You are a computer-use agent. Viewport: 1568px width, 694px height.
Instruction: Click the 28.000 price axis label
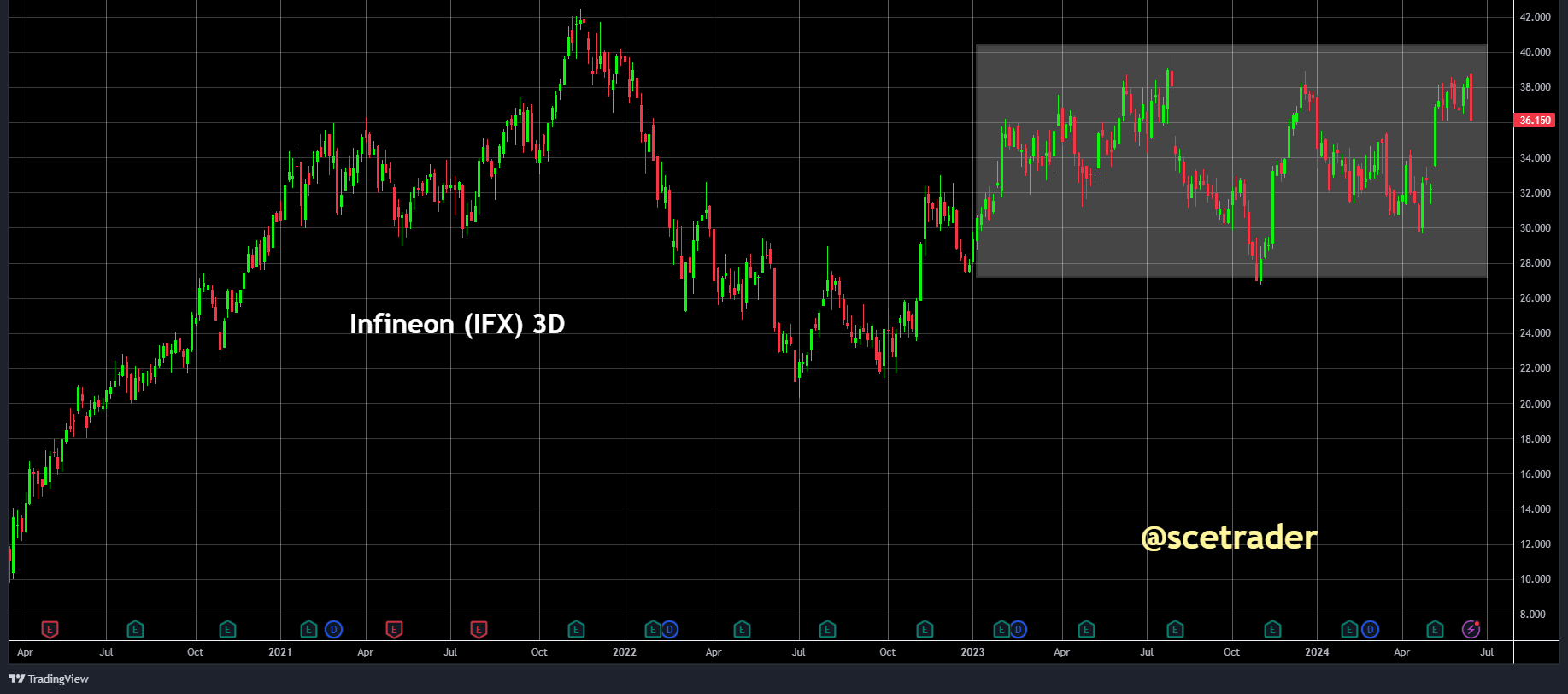click(1535, 263)
